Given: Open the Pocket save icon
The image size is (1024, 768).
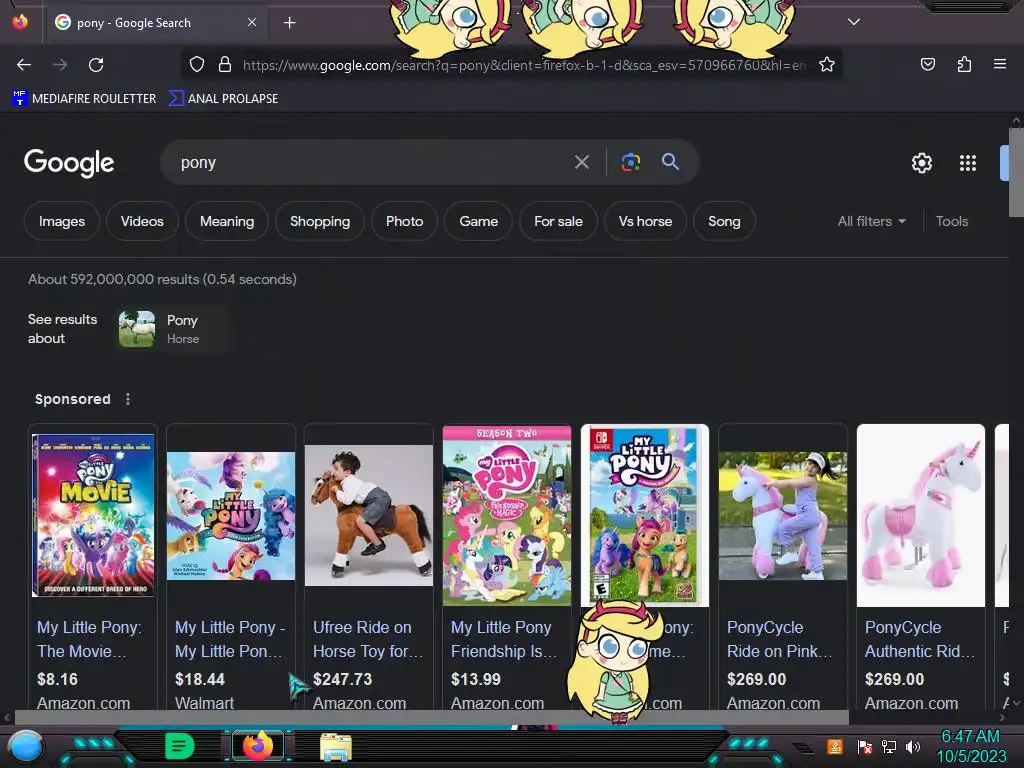Looking at the screenshot, I should pyautogui.click(x=927, y=64).
